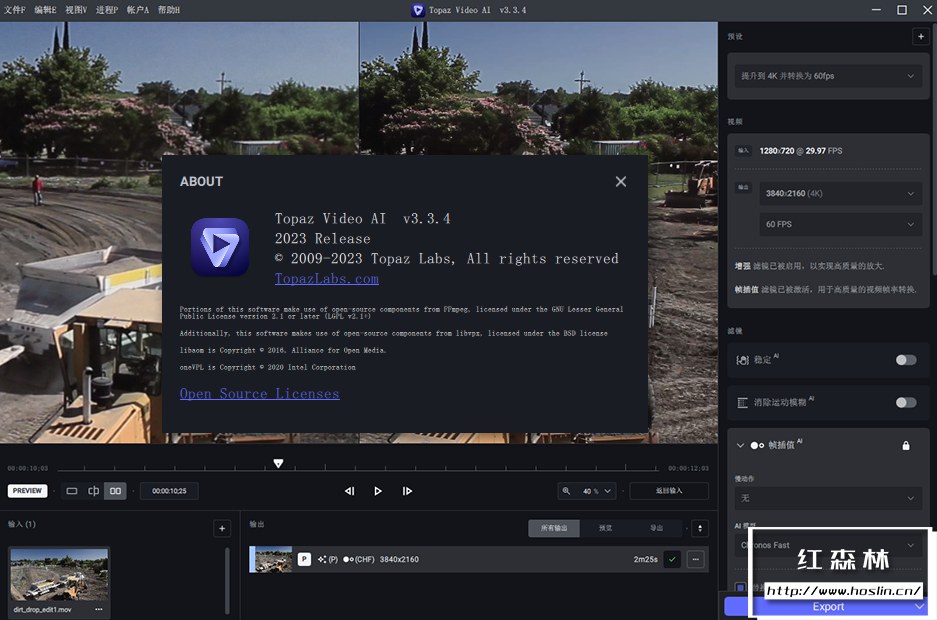Open the output row more options menu

[696, 560]
